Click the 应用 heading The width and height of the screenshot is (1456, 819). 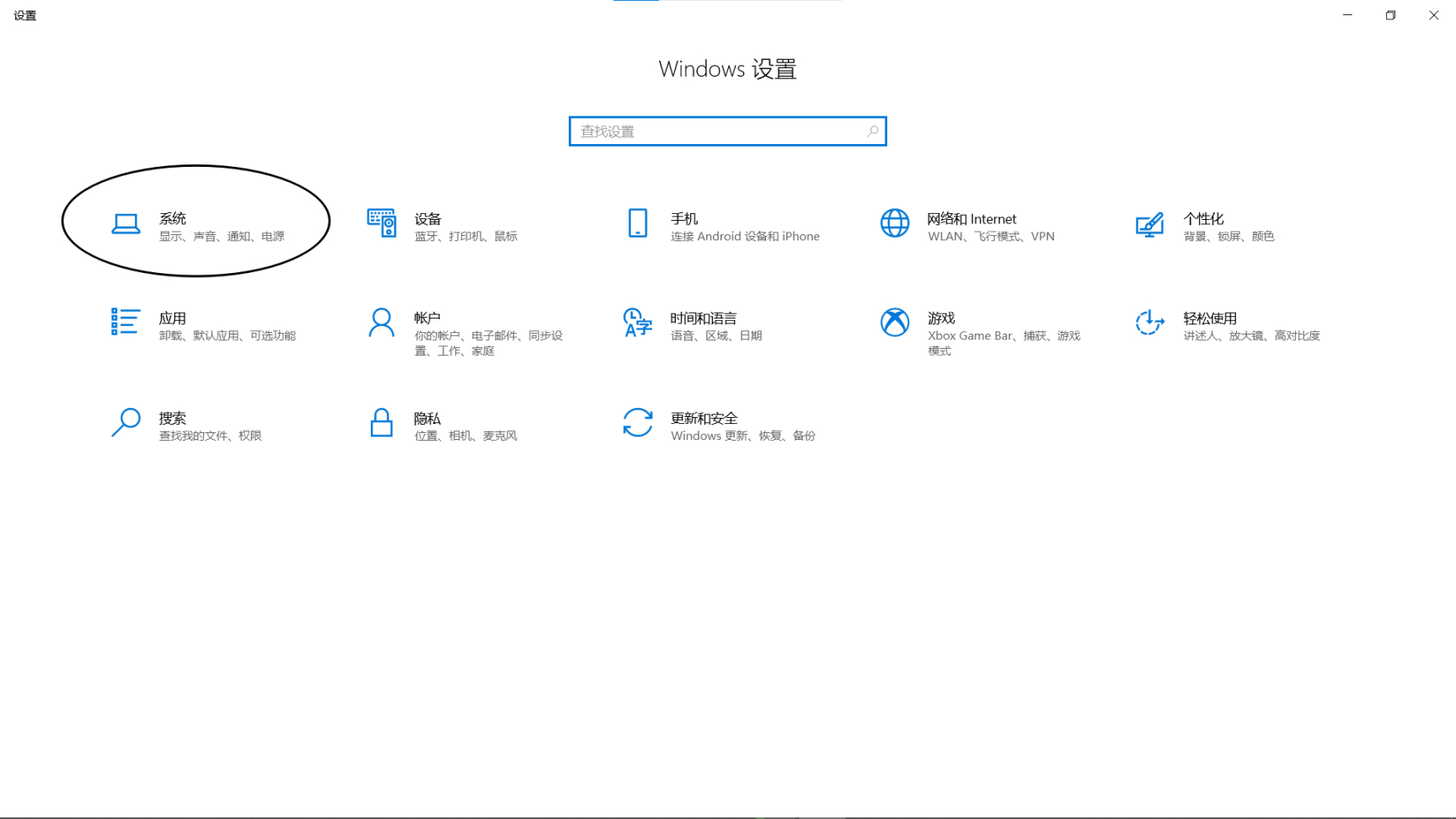[x=173, y=318]
